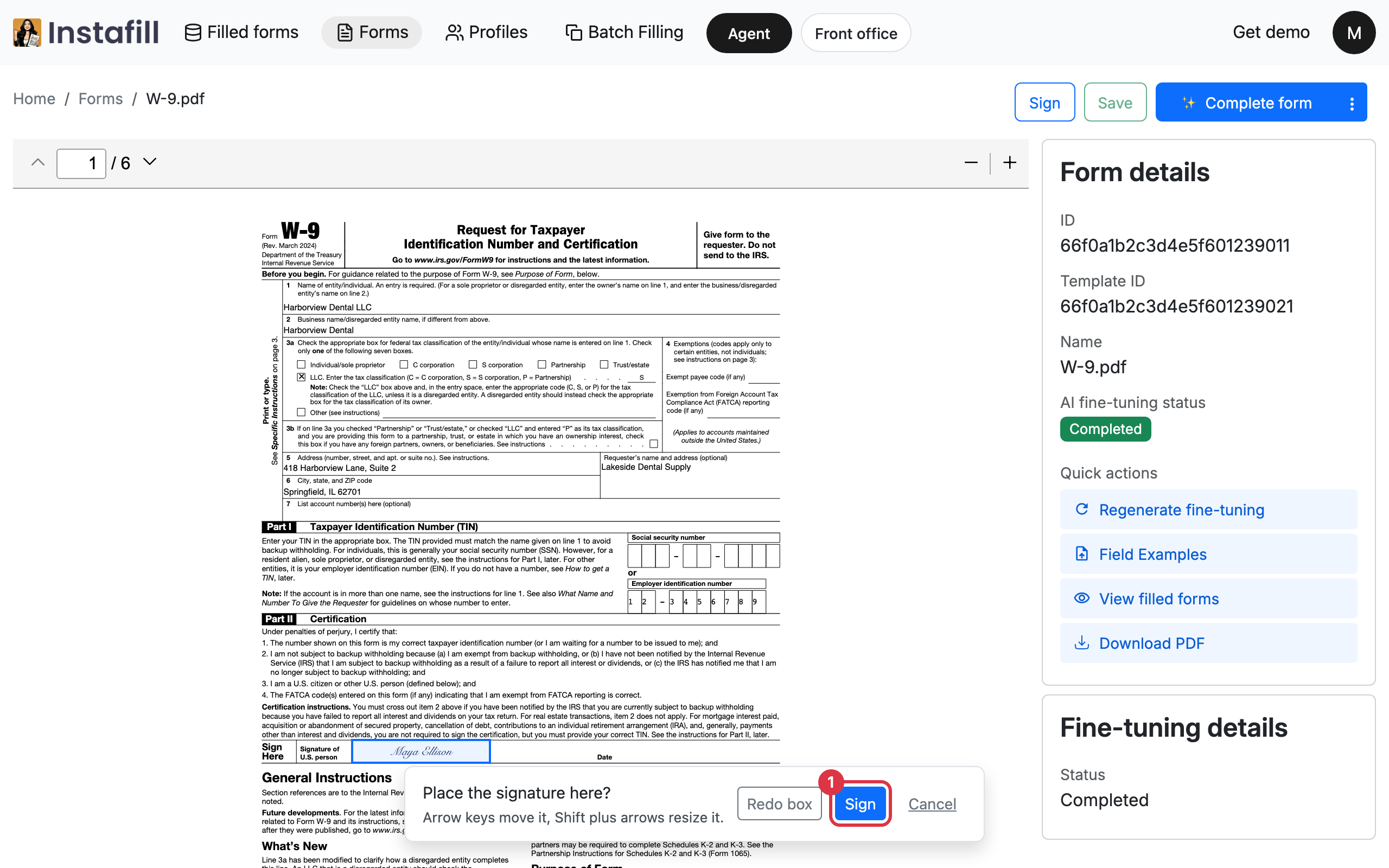Click the Completed fine-tuning status badge
Screen dimensions: 1389x868
click(1105, 429)
